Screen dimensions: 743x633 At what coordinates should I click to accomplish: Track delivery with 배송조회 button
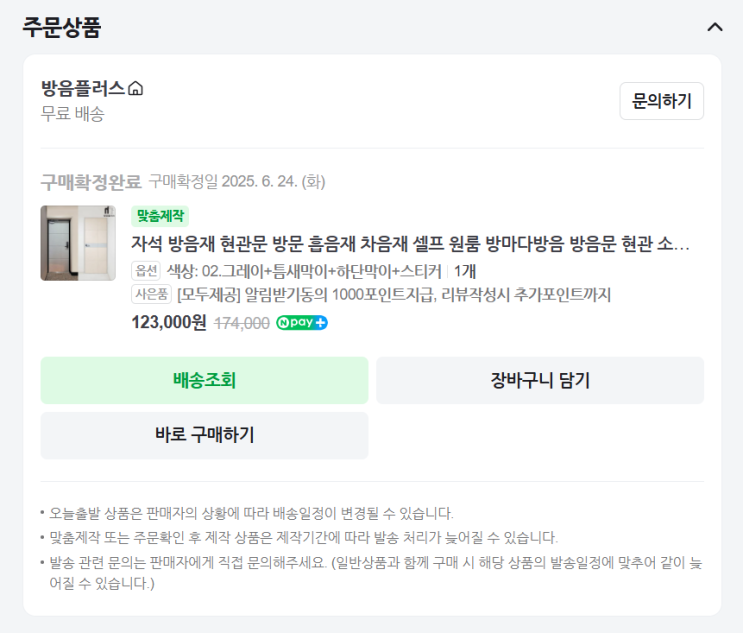tap(204, 380)
